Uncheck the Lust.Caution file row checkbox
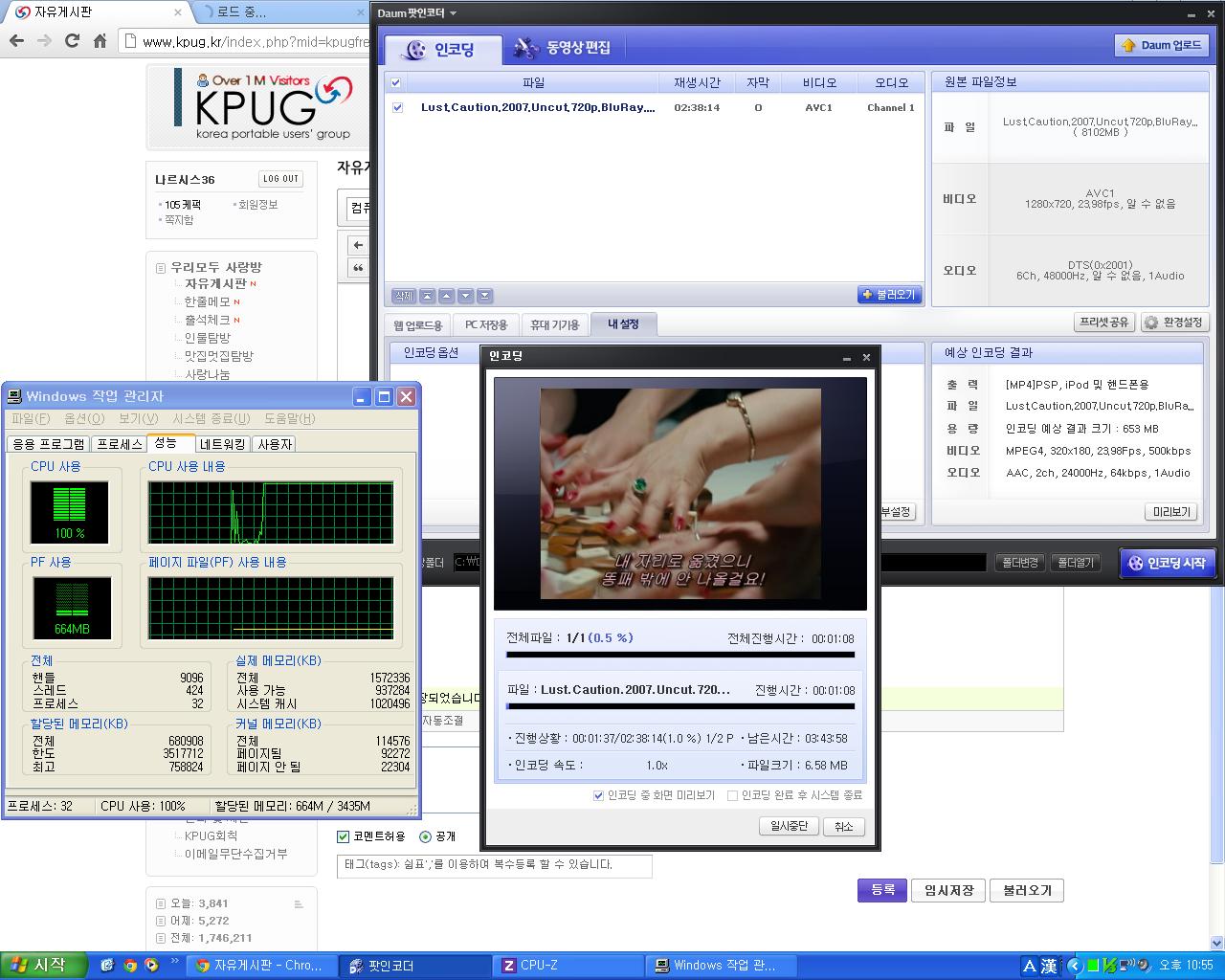This screenshot has width=1225, height=980. click(x=397, y=107)
